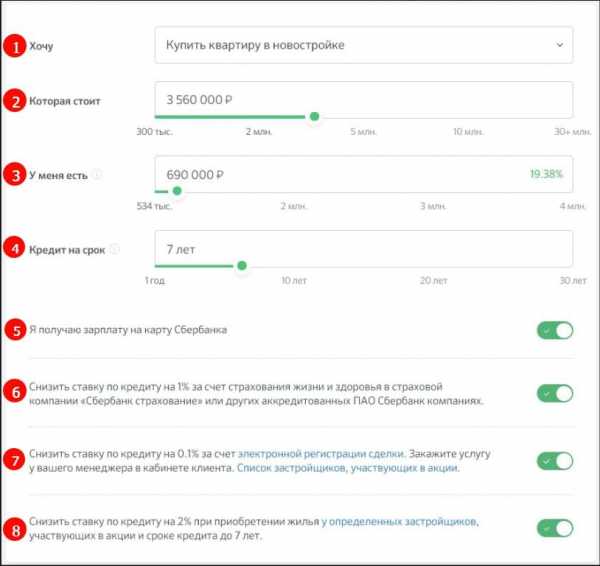Screen dimensions: 600x566
Task: Click the loan term slider handle
Action: coord(241,266)
